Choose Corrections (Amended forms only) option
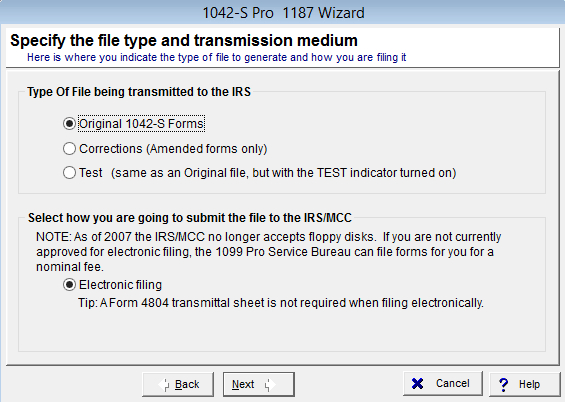 [69, 148]
